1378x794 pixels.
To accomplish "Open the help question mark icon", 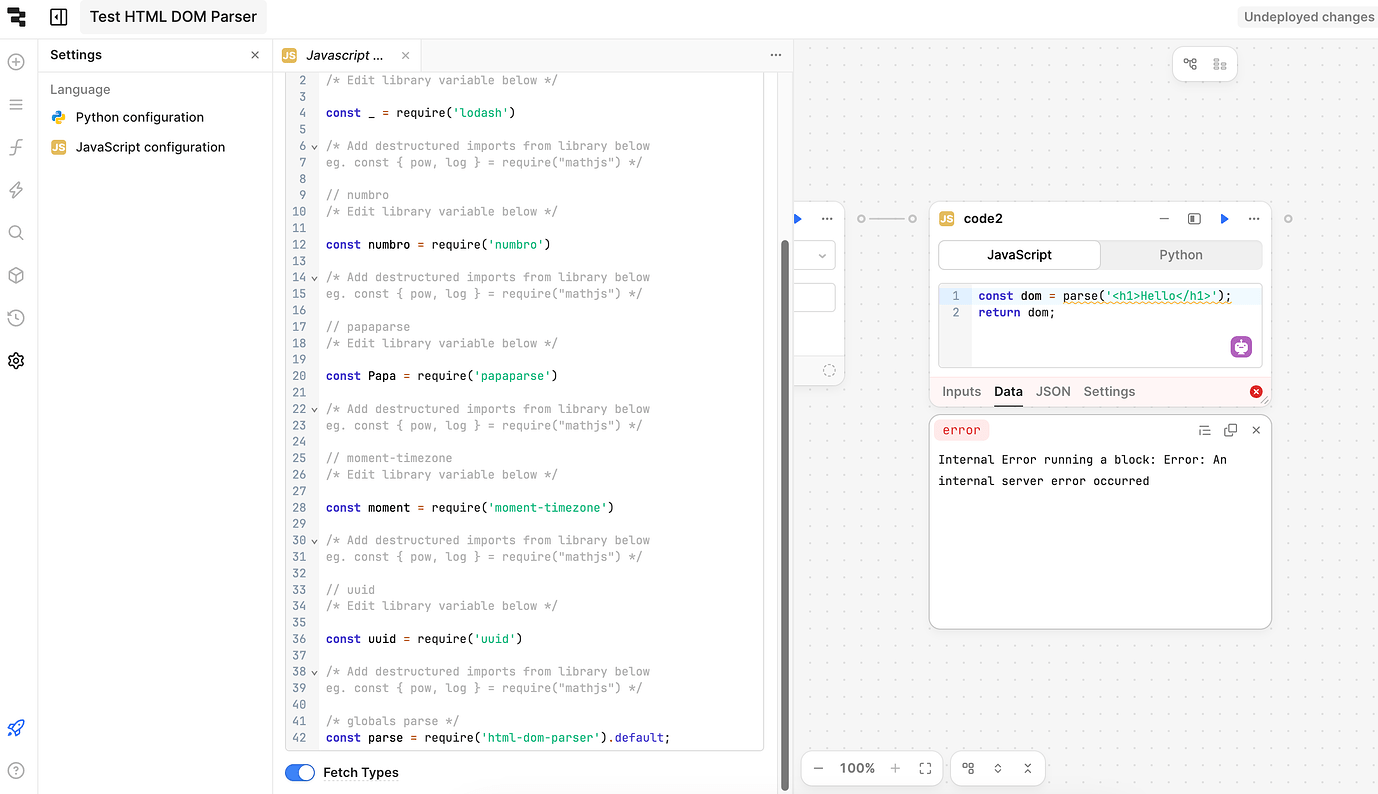I will 16,771.
